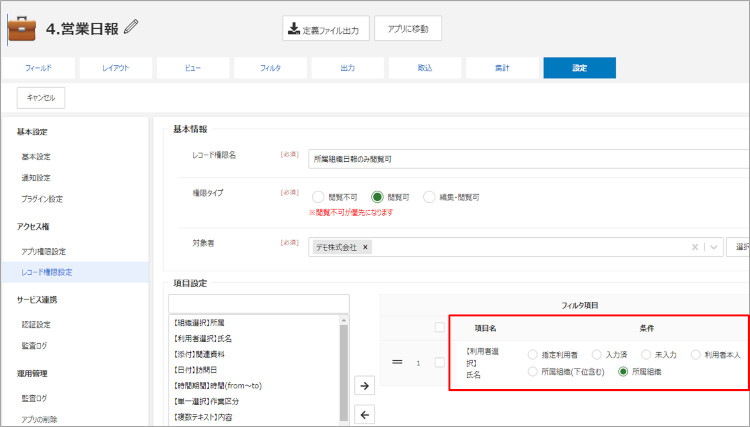Select 【日付】訪問日 in the item list

195,370
